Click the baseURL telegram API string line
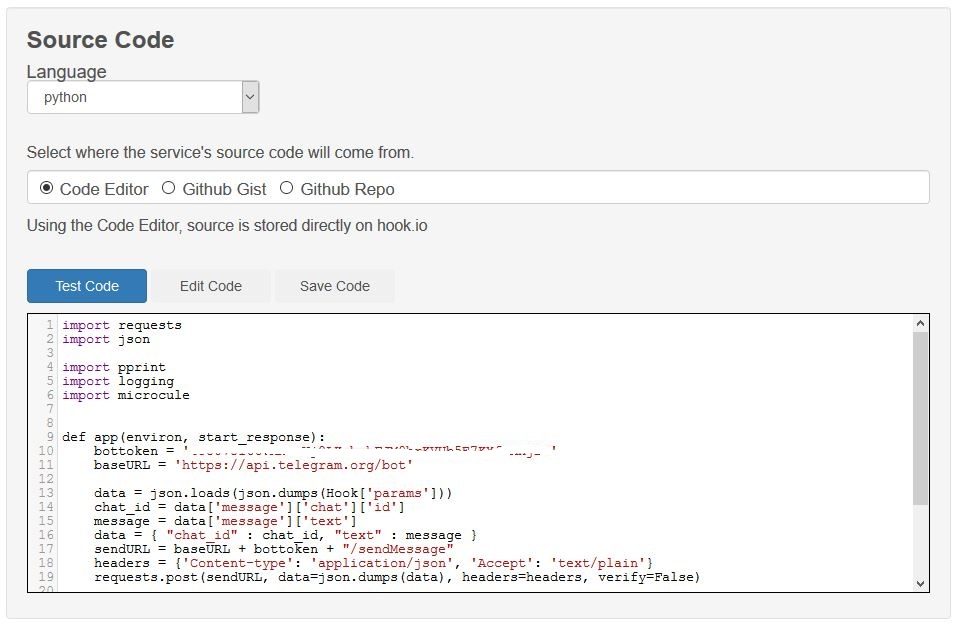The width and height of the screenshot is (958, 627). point(253,465)
